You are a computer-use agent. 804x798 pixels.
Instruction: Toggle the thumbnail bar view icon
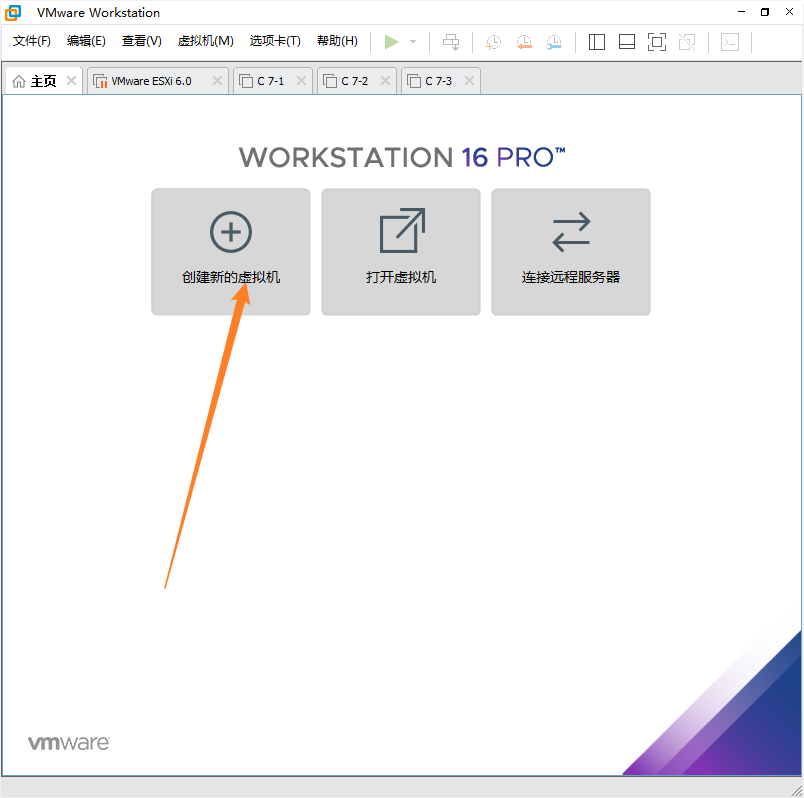tap(627, 42)
